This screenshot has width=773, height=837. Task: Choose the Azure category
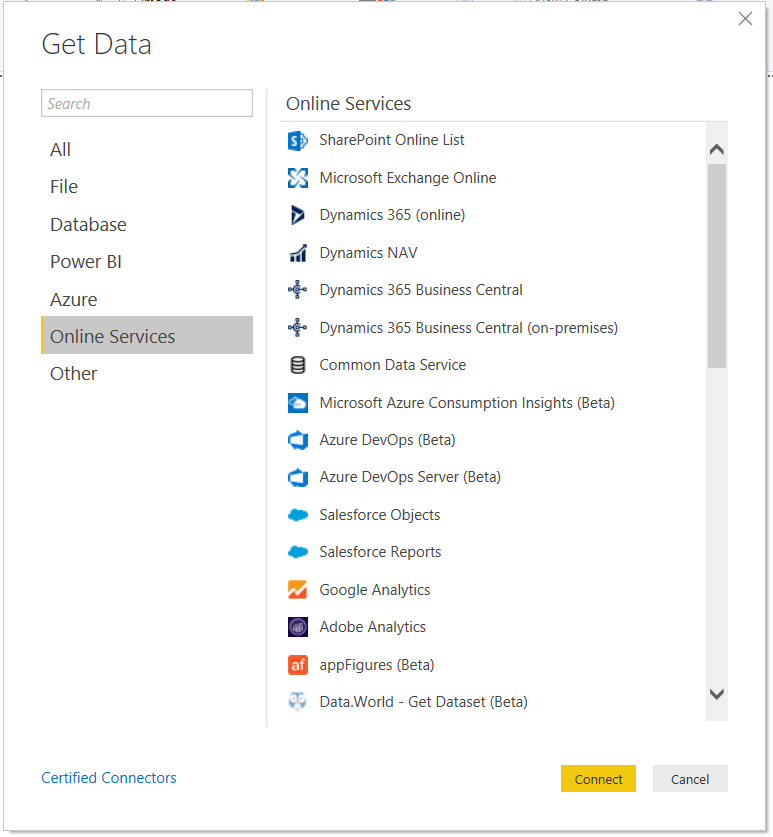[x=147, y=299]
